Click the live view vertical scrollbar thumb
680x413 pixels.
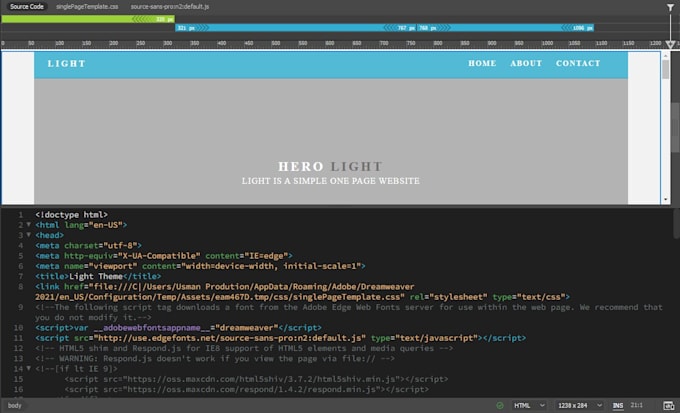(666, 69)
